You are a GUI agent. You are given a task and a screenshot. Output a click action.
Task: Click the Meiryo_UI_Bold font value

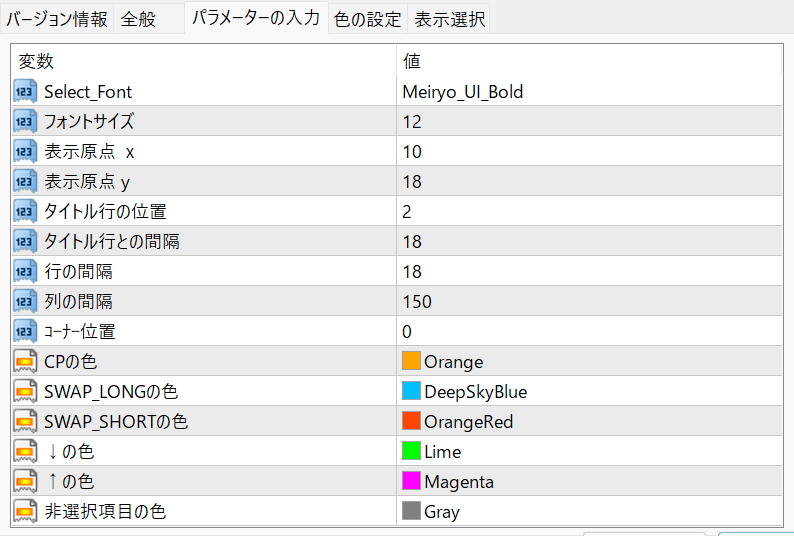pyautogui.click(x=462, y=92)
